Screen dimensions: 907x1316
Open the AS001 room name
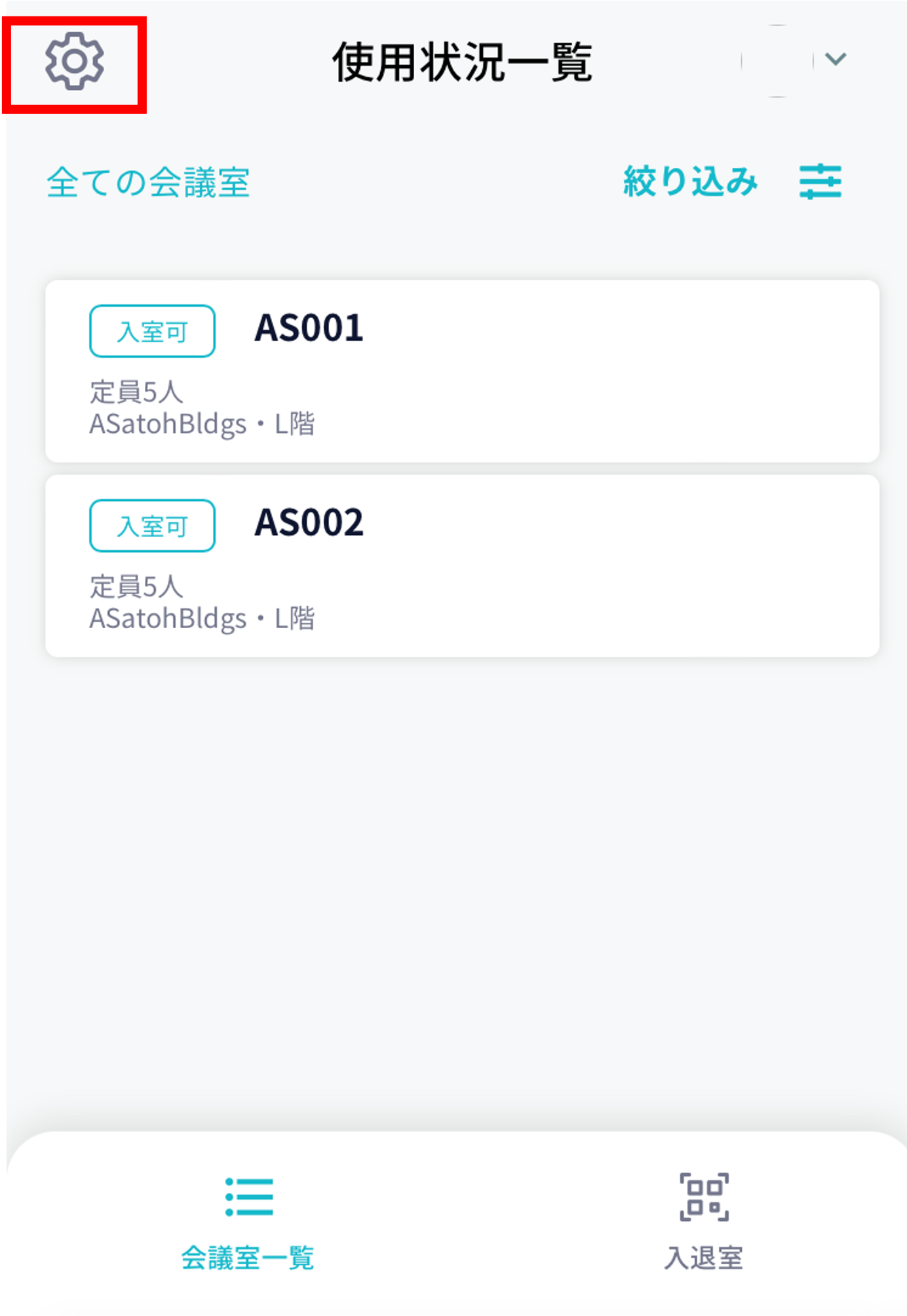(x=309, y=328)
